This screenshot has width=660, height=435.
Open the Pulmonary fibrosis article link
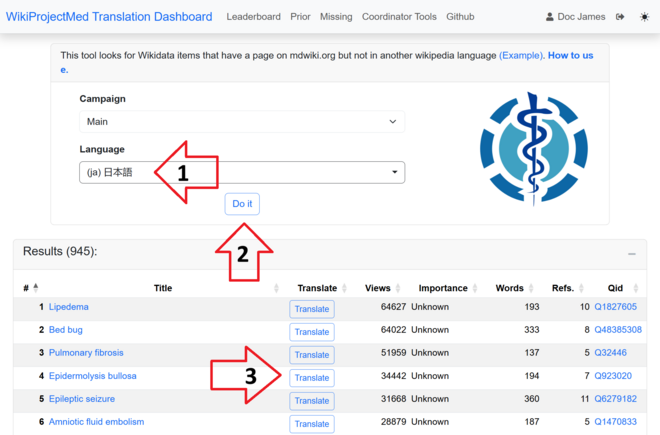click(x=86, y=353)
